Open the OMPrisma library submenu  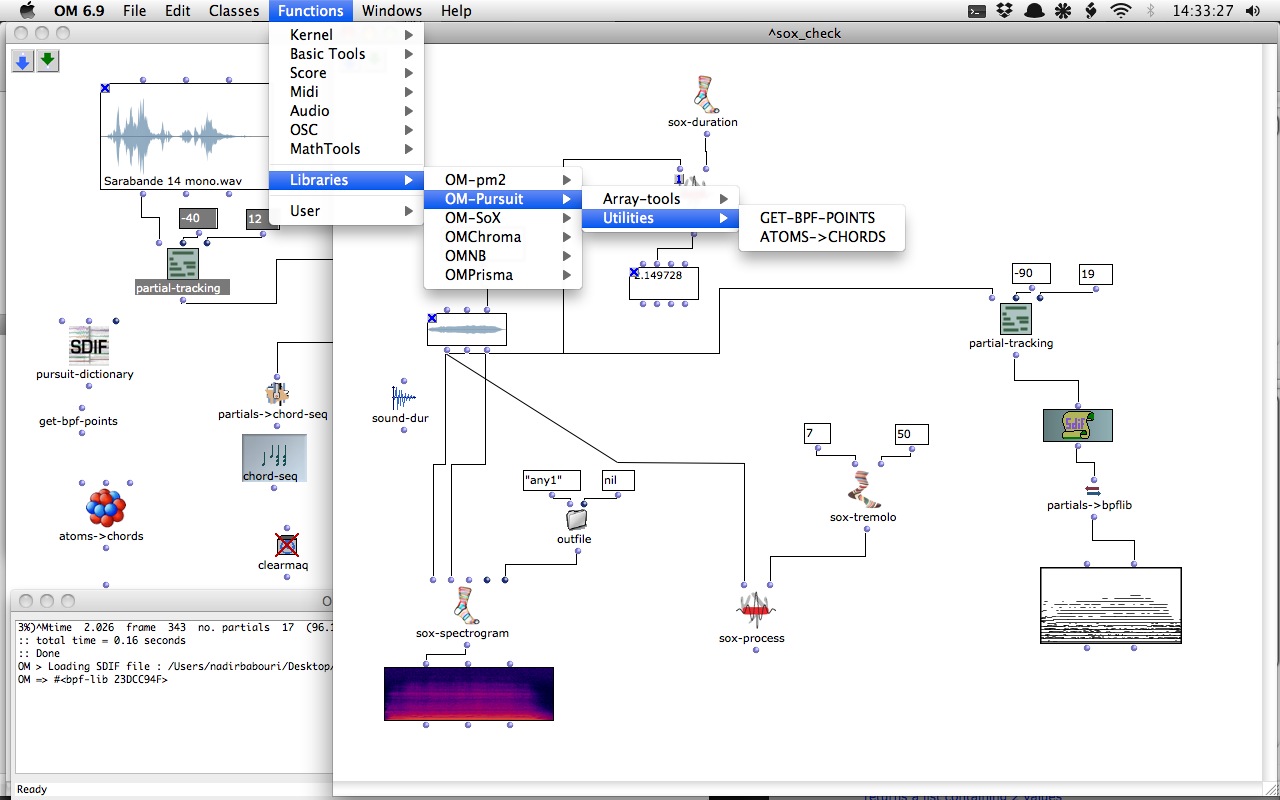pos(503,275)
